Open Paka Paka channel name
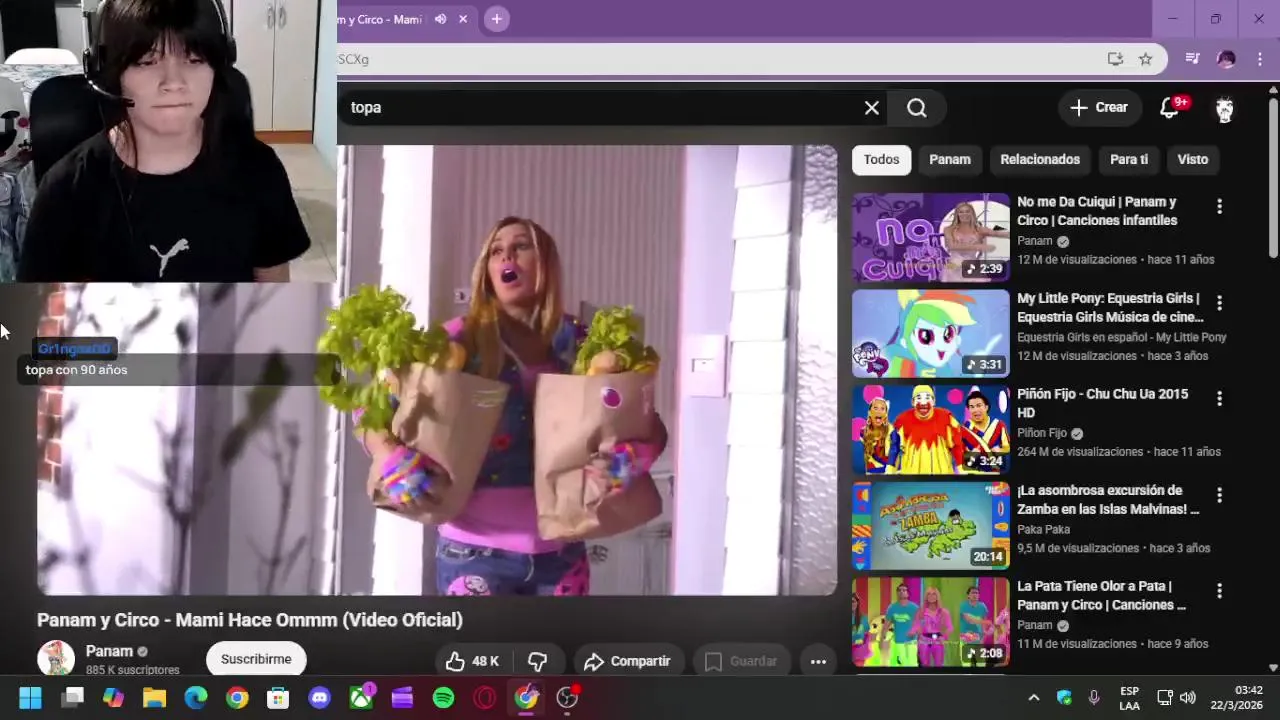The width and height of the screenshot is (1280, 720). (1043, 529)
